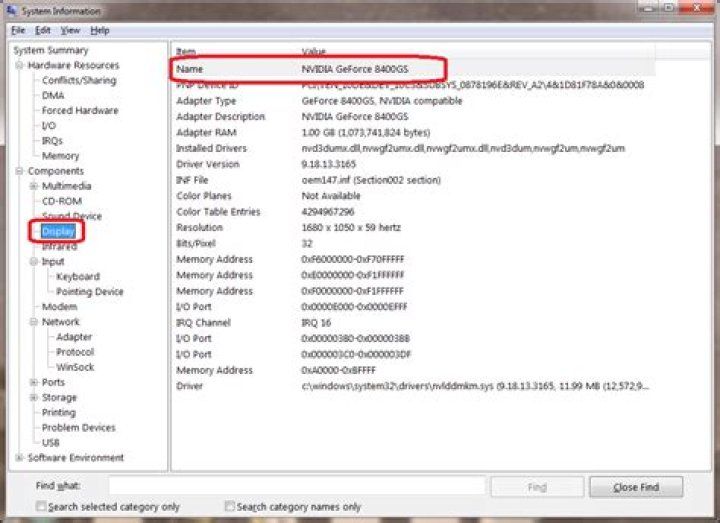Screen dimensions: 720x523
Task: Select the INF File row
Action: [x=413, y=180]
